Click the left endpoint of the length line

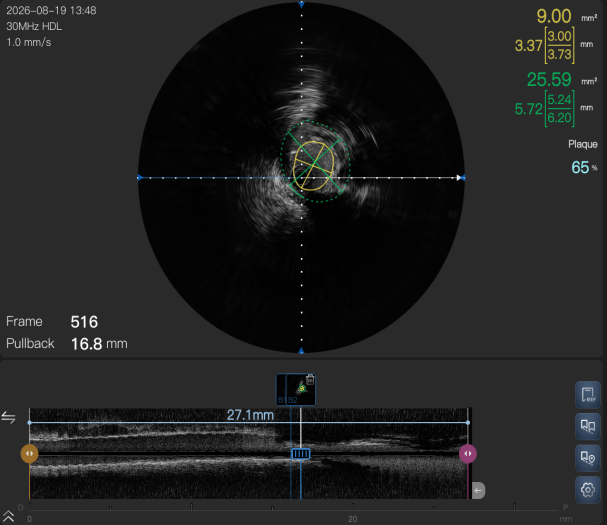tap(30, 423)
